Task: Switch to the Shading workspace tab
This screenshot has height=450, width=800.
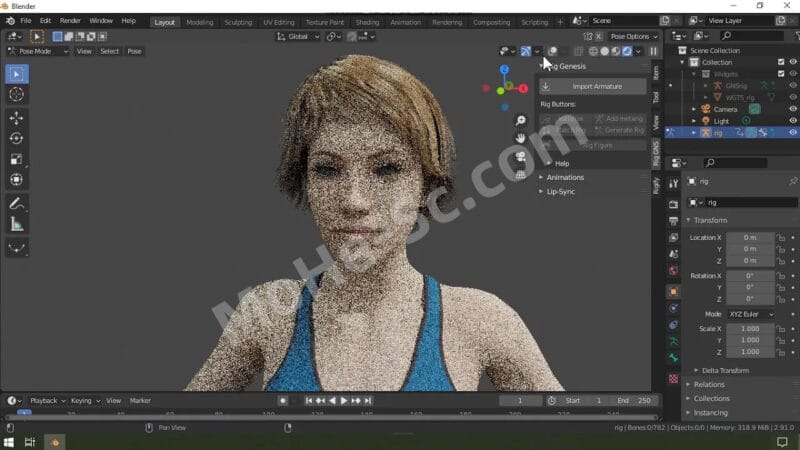Action: (x=367, y=22)
